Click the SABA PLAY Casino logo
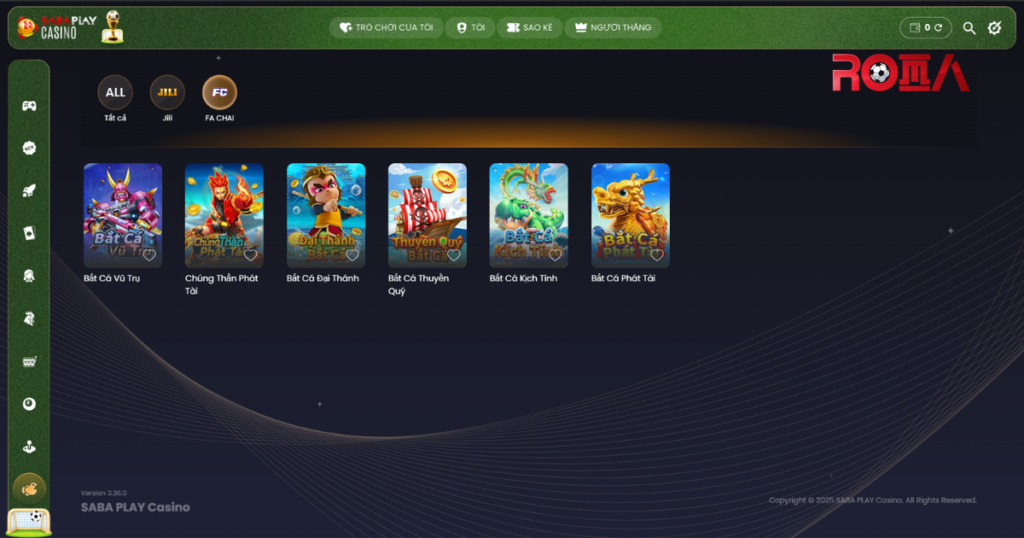This screenshot has width=1024, height=538. 57,27
